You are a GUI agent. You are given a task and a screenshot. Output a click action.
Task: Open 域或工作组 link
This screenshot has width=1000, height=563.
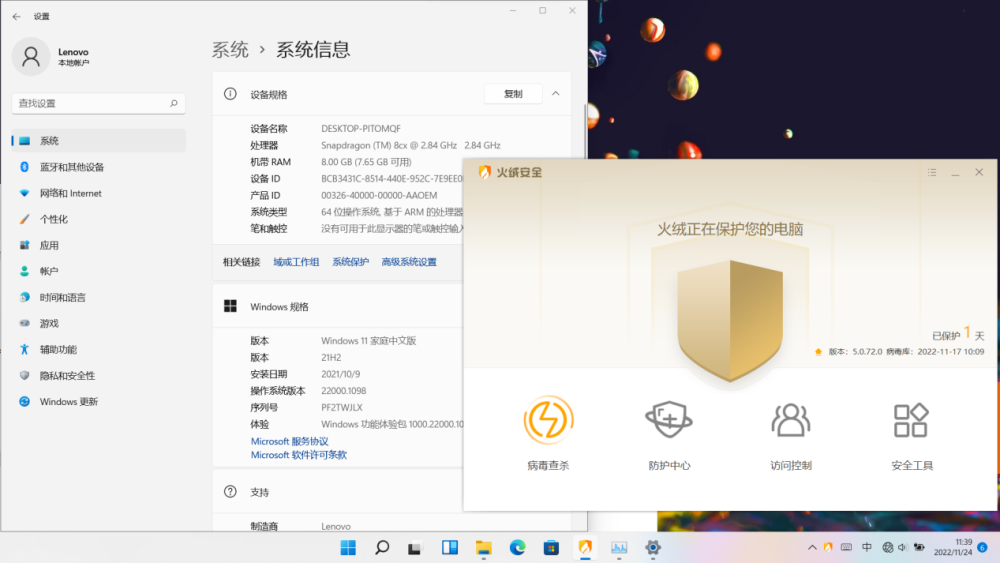point(296,262)
